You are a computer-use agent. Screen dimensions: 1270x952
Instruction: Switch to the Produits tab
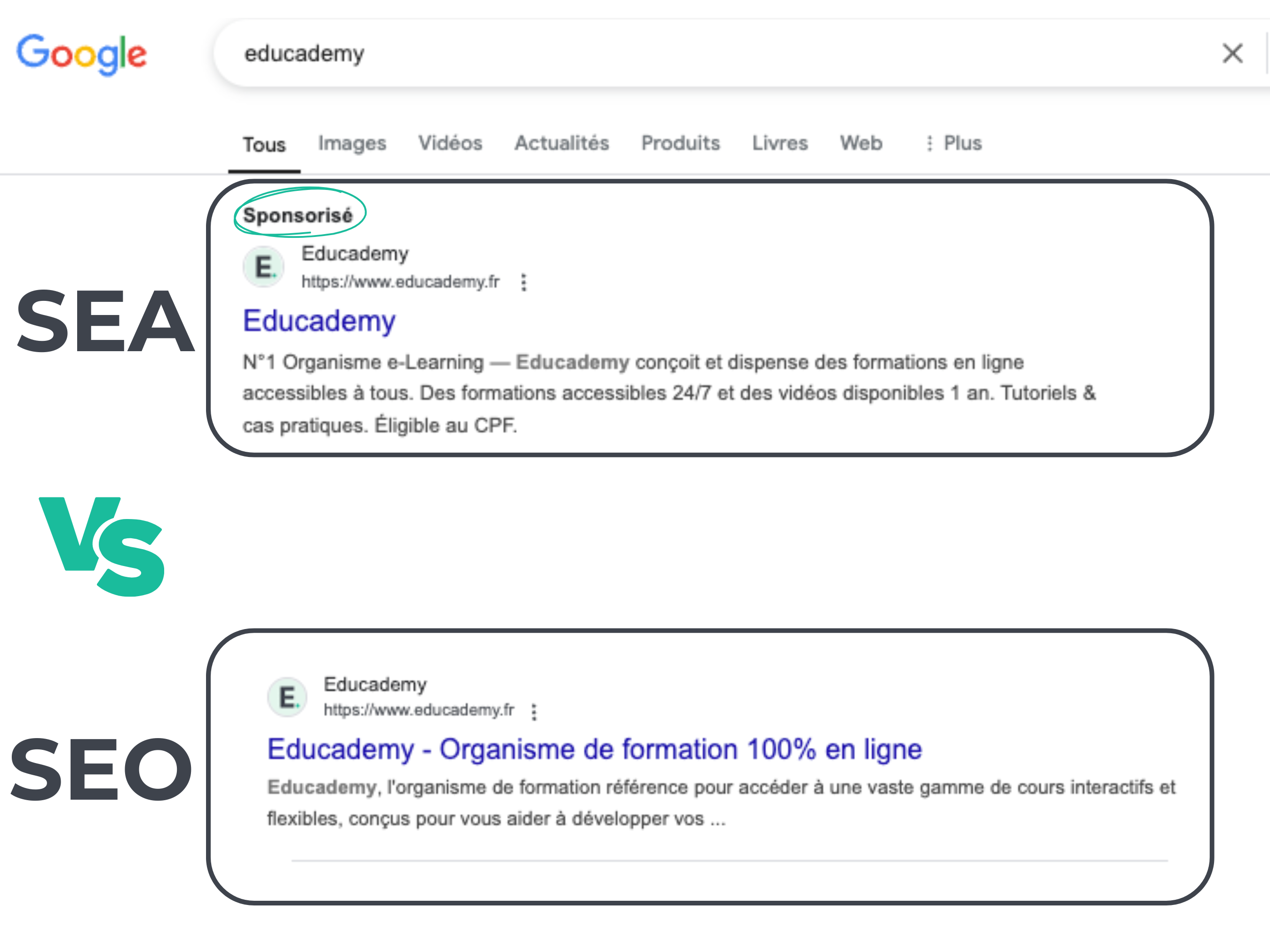(x=680, y=143)
